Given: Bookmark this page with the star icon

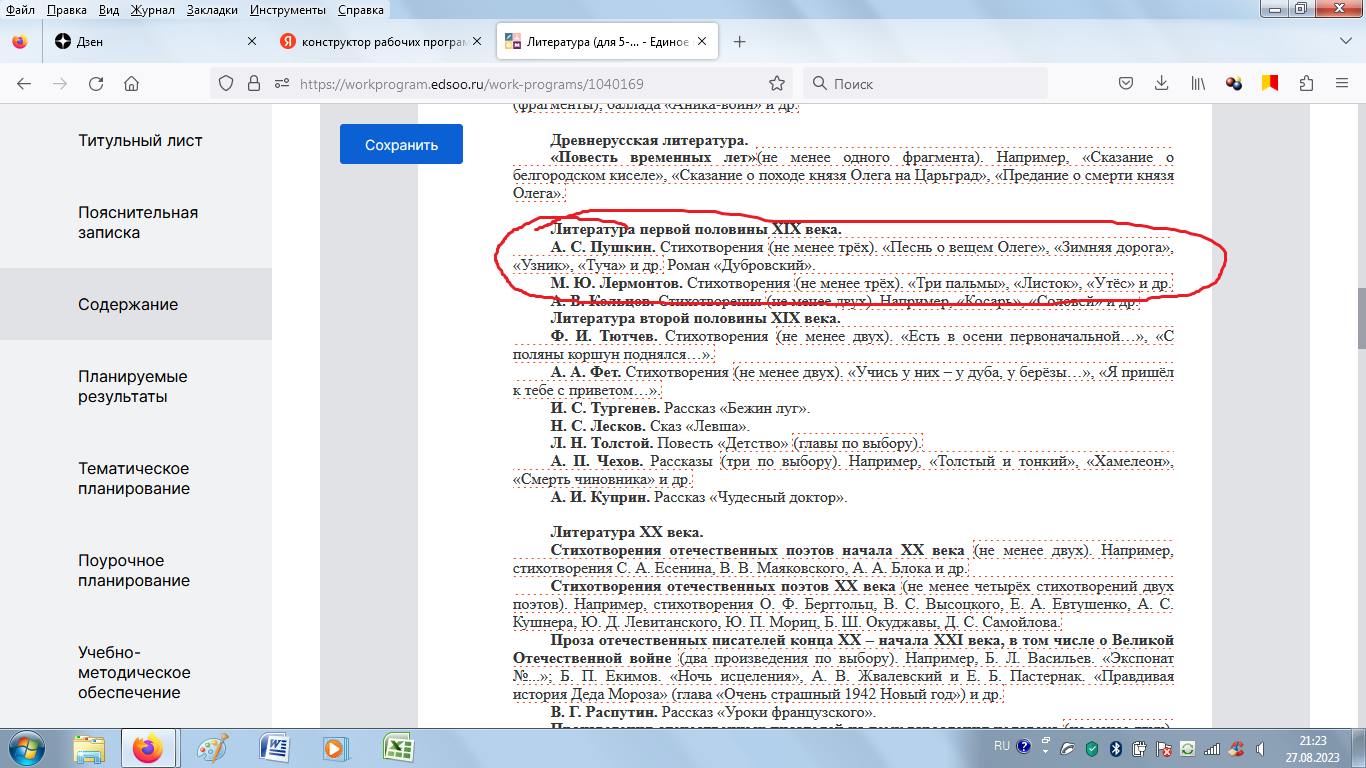Looking at the screenshot, I should pos(777,84).
